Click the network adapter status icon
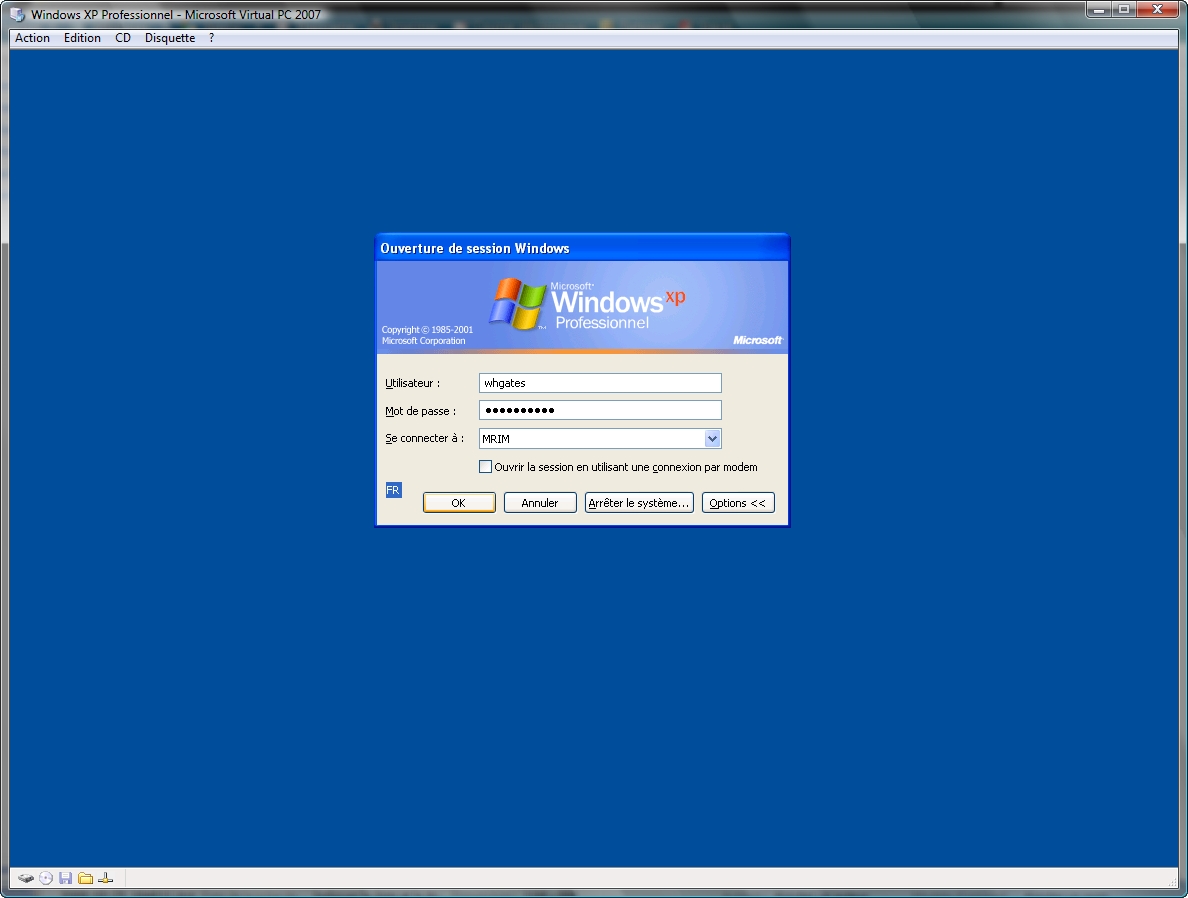The height and width of the screenshot is (898, 1188). tap(105, 878)
